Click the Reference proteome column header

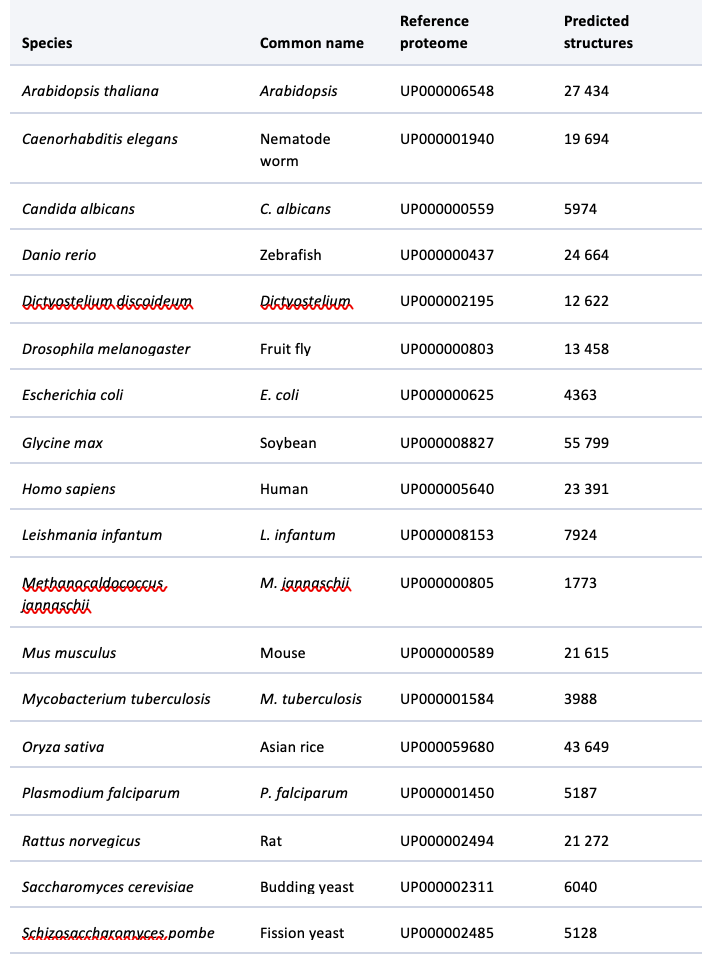(x=435, y=32)
